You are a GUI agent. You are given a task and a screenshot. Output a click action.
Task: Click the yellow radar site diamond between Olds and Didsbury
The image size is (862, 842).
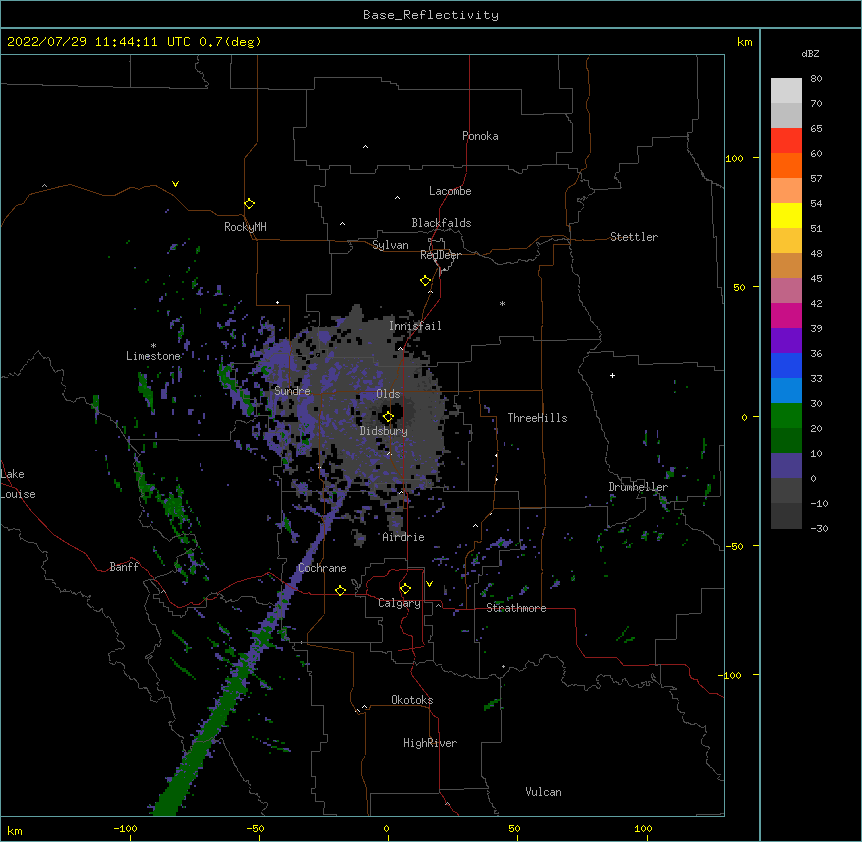tap(388, 417)
